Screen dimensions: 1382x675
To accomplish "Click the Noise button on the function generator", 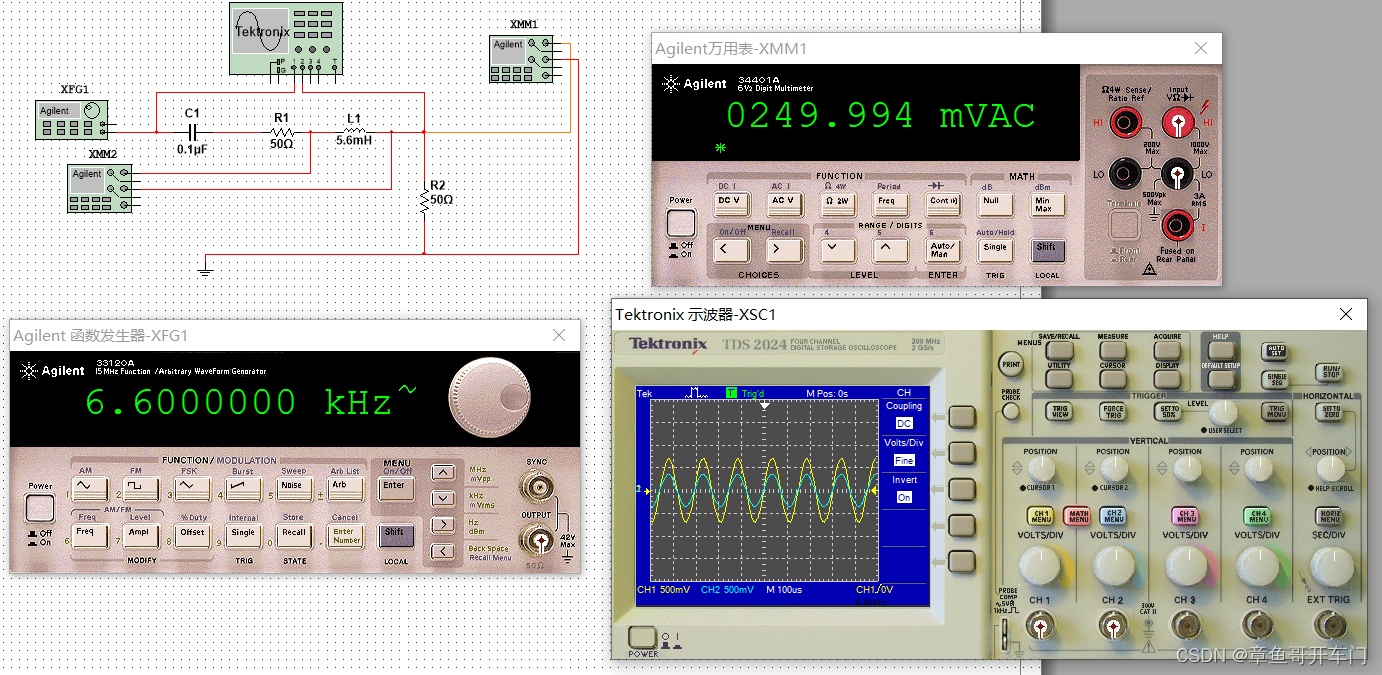I will 294,487.
